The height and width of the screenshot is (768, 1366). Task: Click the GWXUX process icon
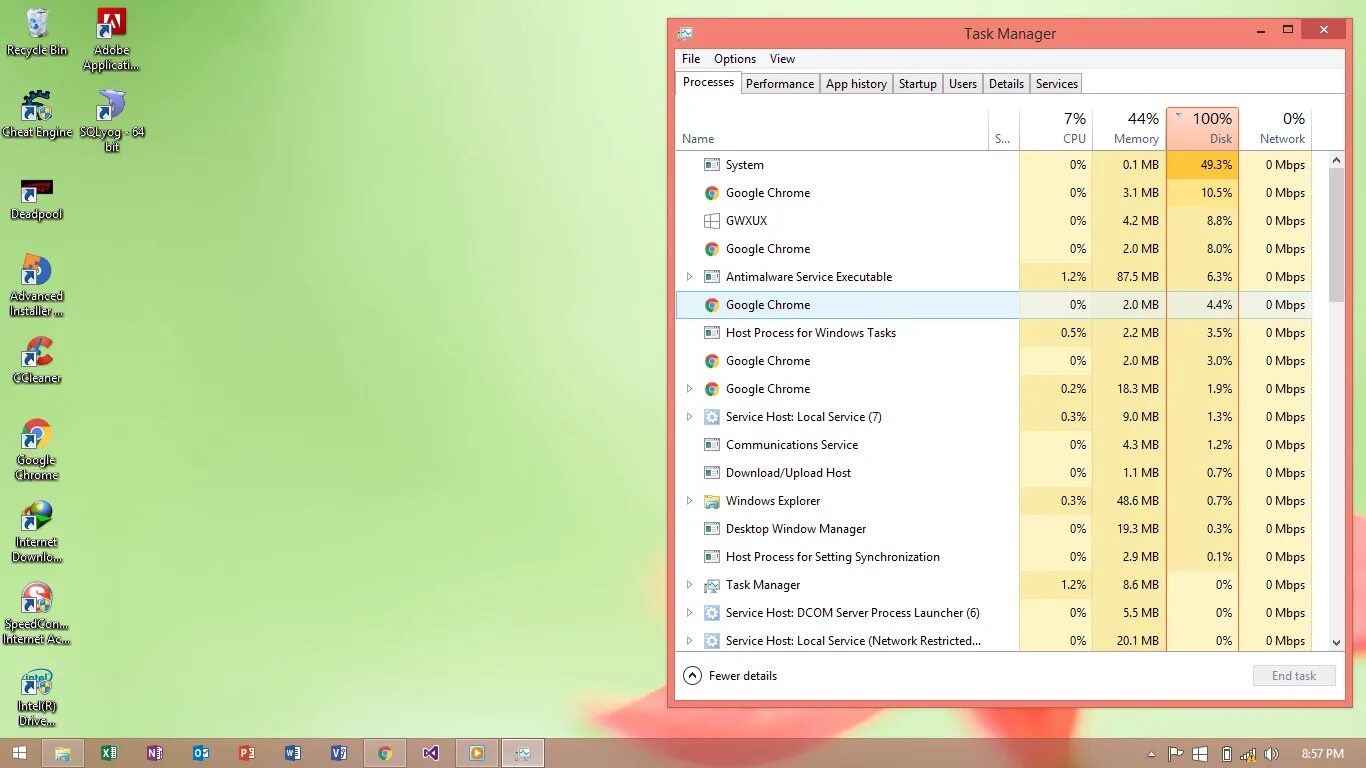click(x=712, y=221)
